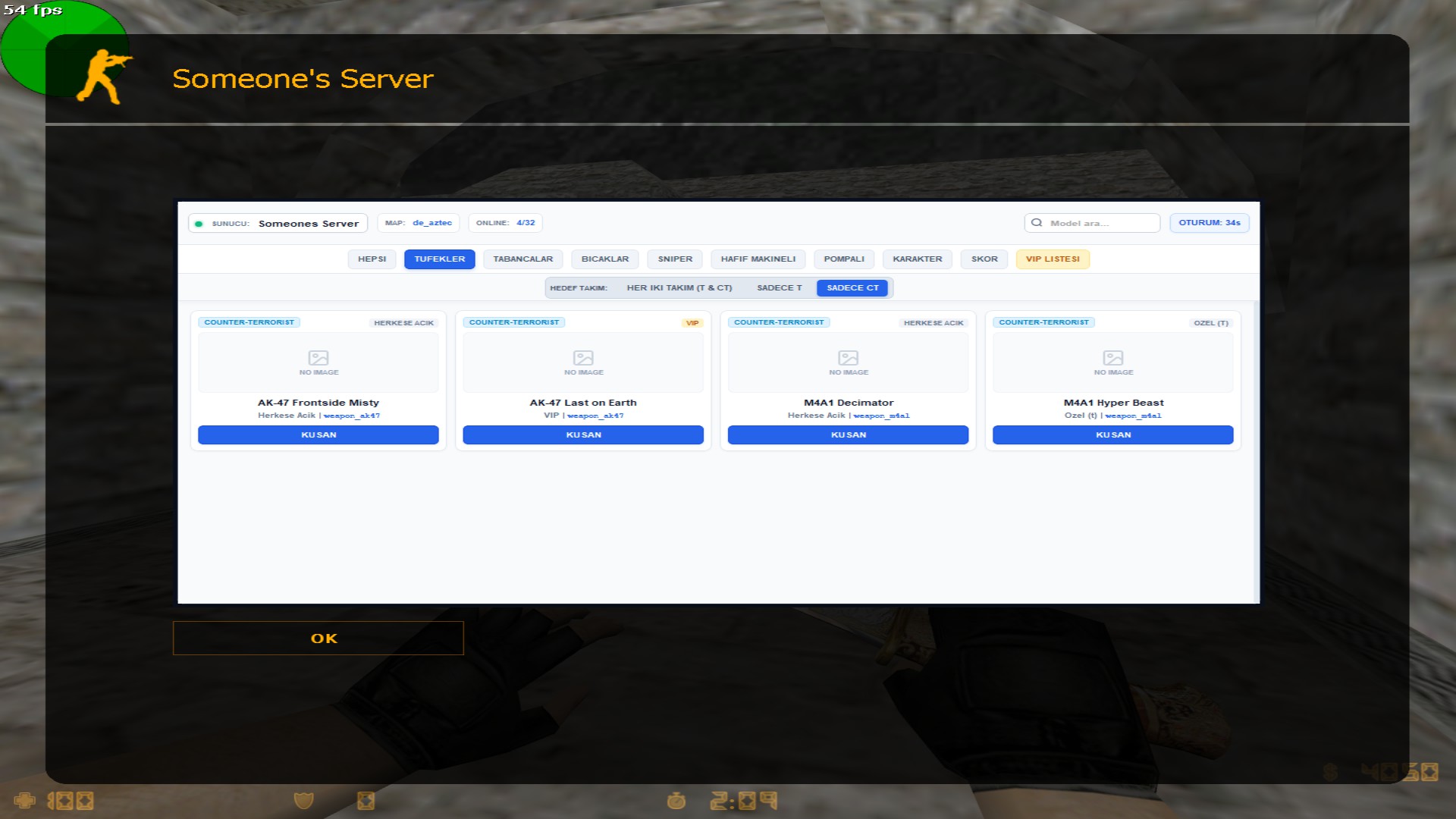Screen dimensions: 1456x819
Task: Select the TUFEKLER category tab
Action: [x=440, y=259]
